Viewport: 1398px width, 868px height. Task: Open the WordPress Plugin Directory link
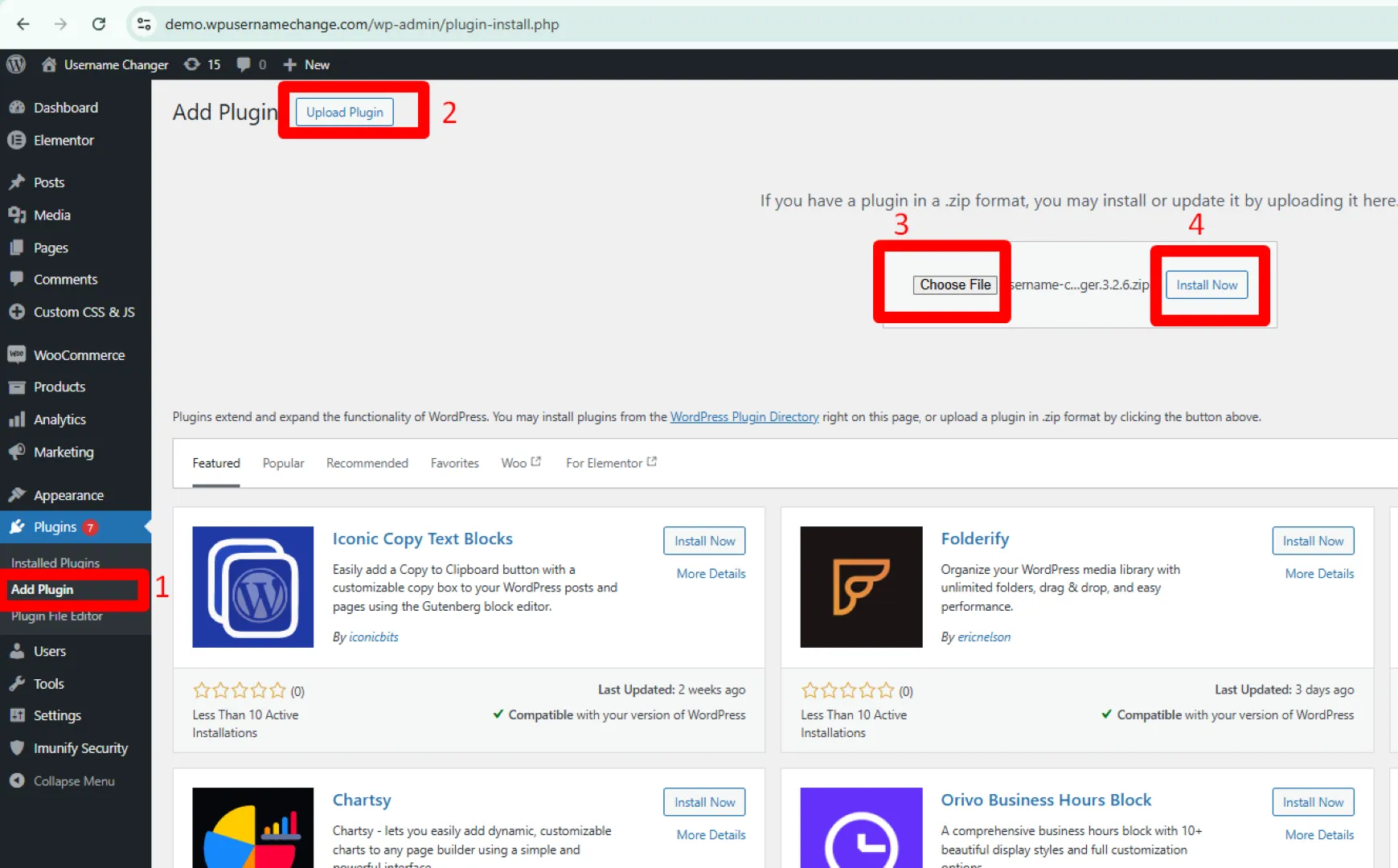click(744, 416)
